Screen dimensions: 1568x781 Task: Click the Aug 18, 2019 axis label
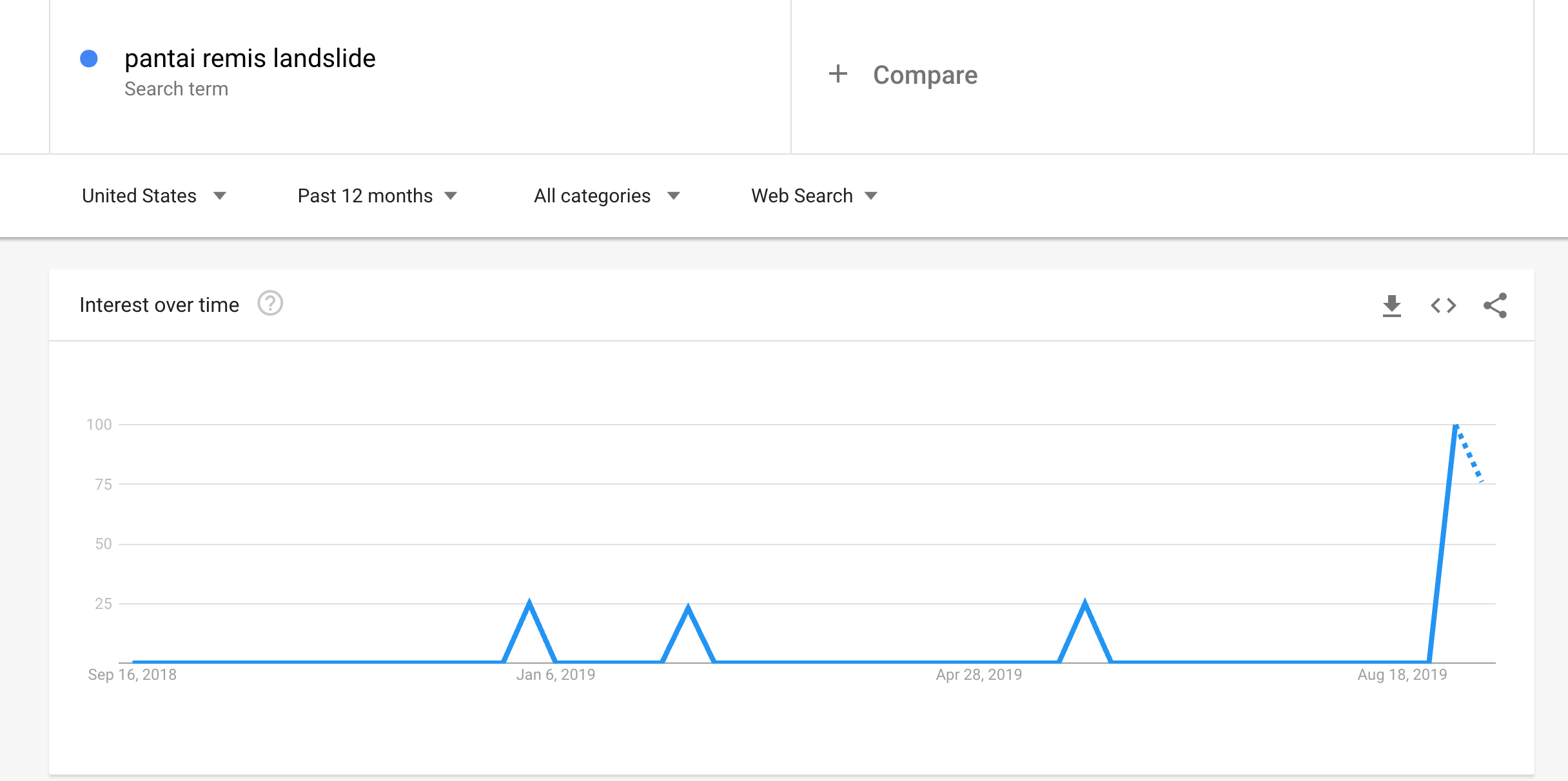coord(1402,675)
